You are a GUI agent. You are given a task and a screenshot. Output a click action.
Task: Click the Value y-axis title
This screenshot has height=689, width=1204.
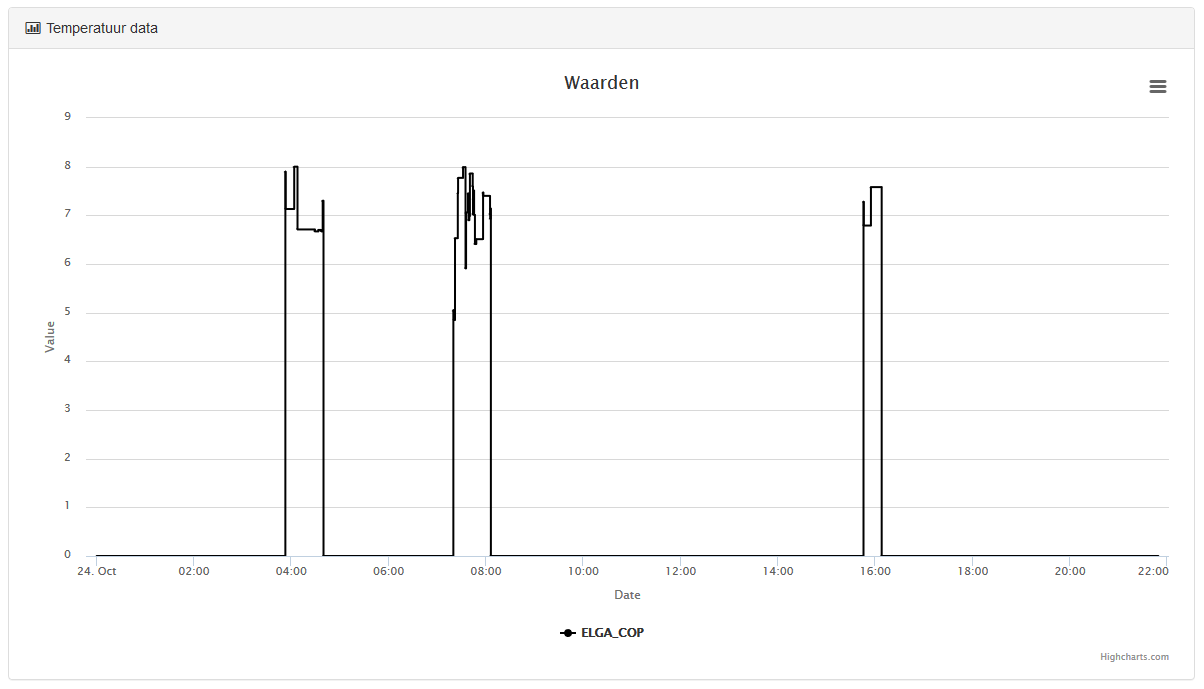tap(50, 337)
